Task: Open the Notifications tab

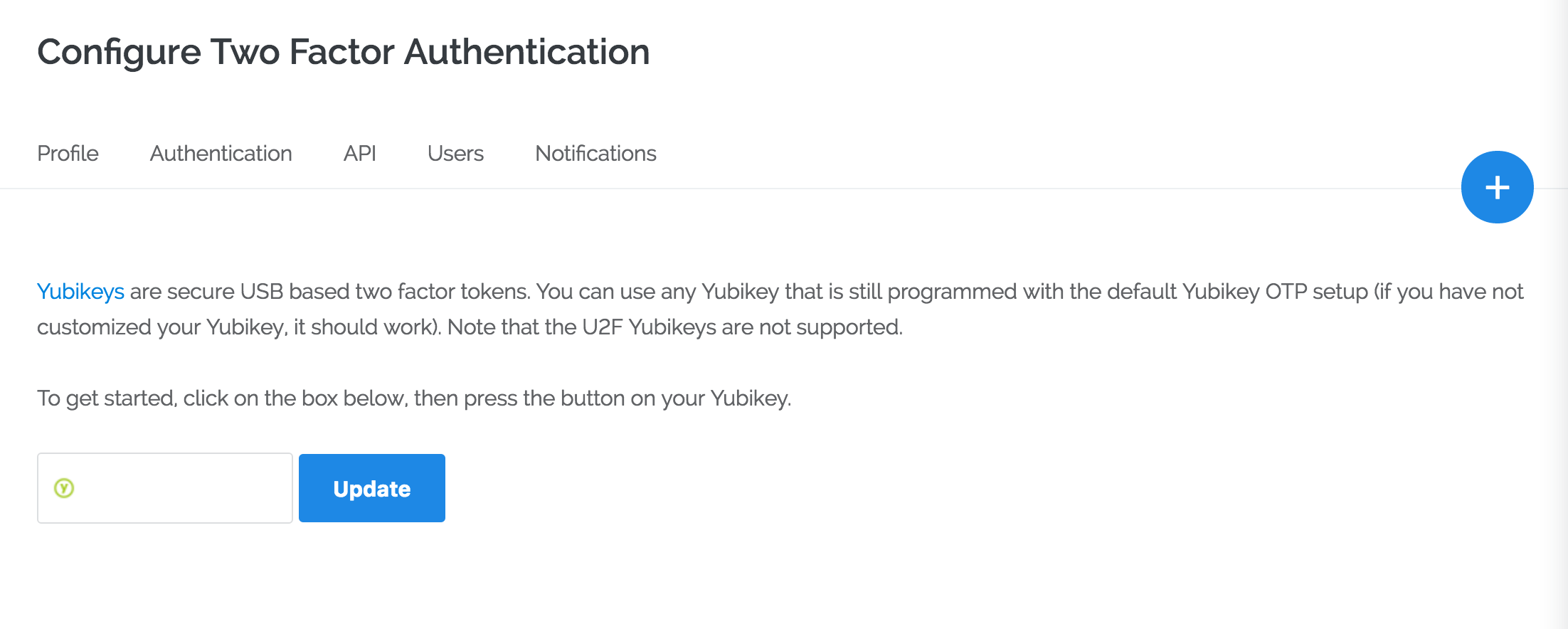Action: click(595, 154)
